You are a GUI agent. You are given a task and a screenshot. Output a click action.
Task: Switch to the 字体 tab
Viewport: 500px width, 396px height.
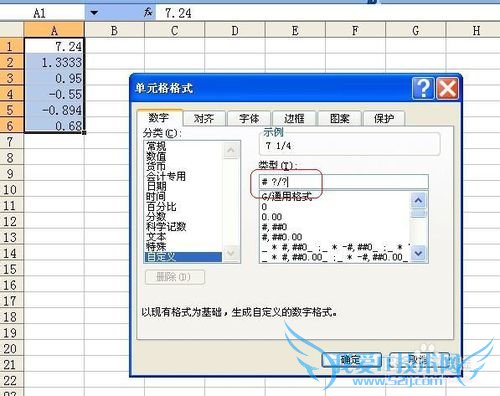click(x=249, y=118)
